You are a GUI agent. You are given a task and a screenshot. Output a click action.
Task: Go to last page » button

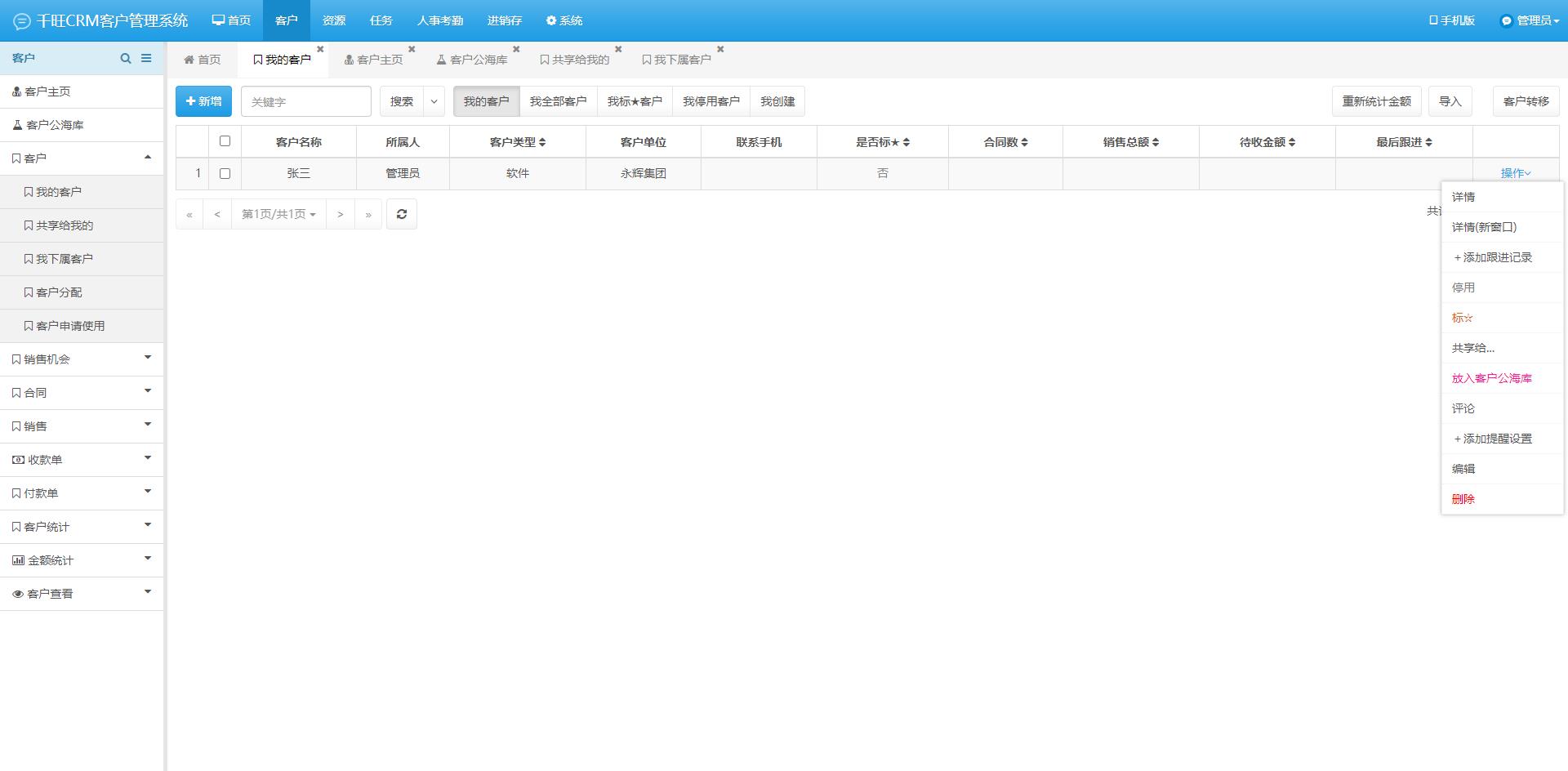[368, 214]
